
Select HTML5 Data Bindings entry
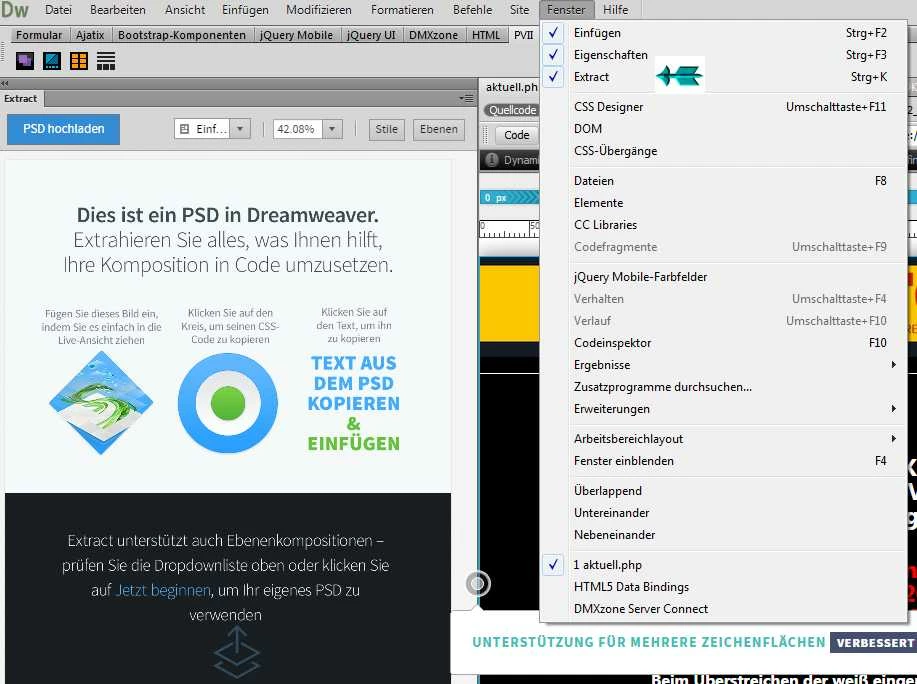(x=723, y=586)
